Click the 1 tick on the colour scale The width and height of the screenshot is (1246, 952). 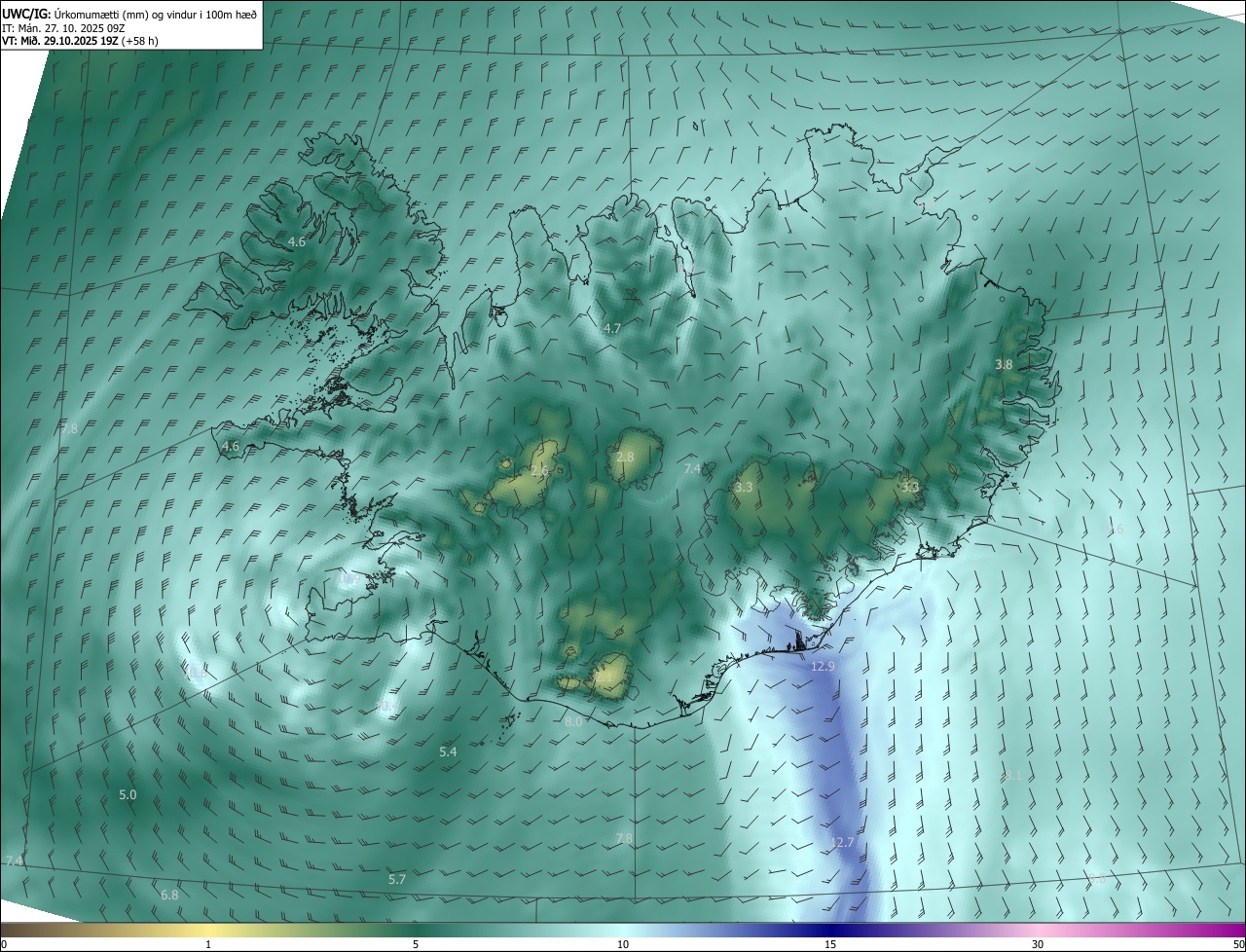pos(208,944)
